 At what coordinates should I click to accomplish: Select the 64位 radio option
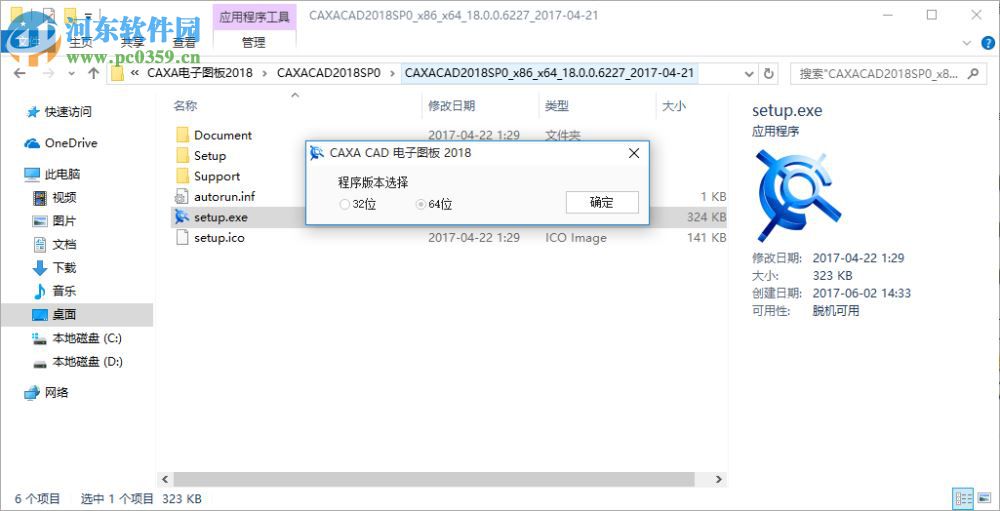(x=434, y=204)
